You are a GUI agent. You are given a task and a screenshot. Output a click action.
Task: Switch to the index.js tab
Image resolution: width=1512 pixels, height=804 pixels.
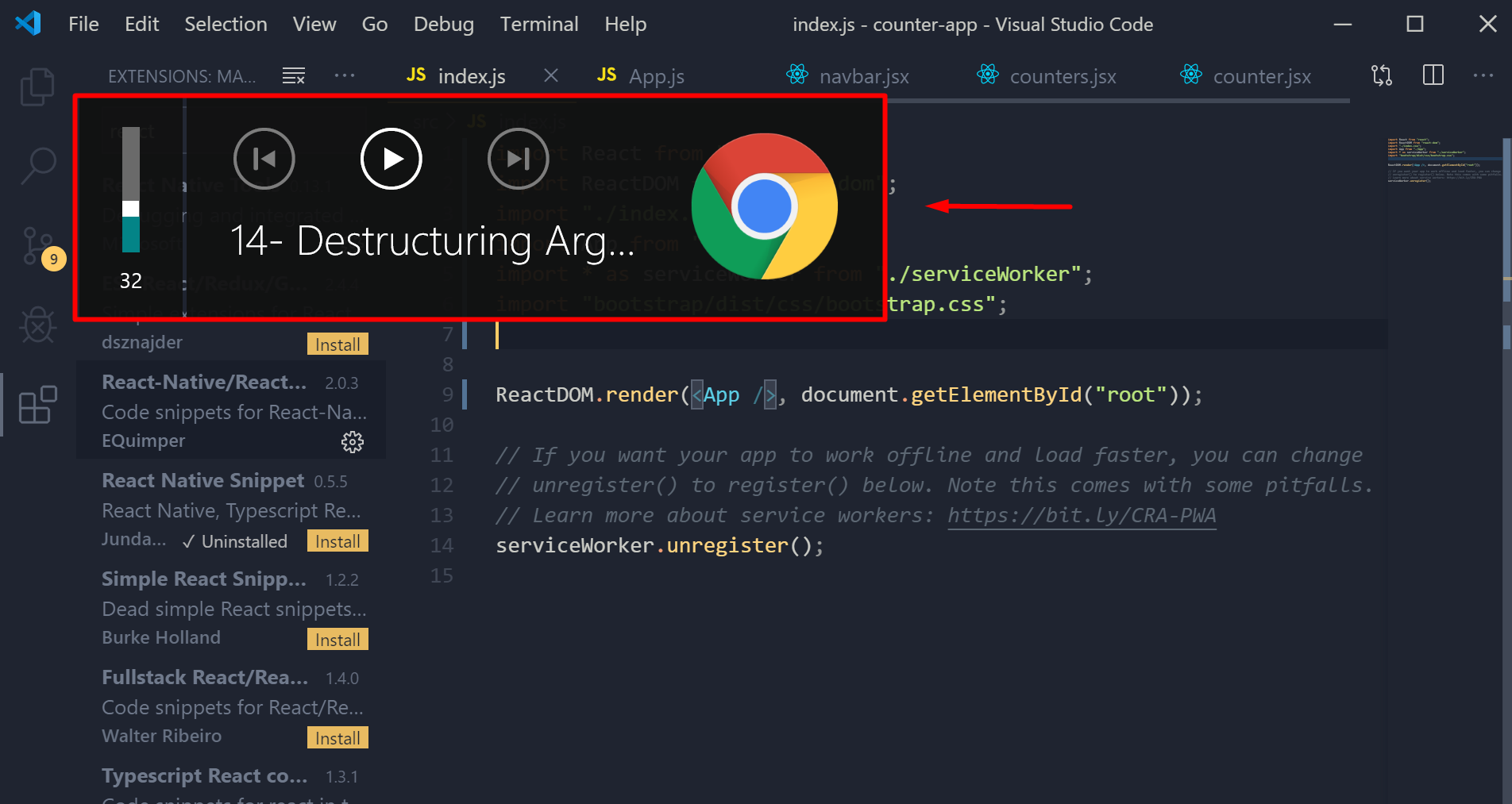(x=472, y=76)
